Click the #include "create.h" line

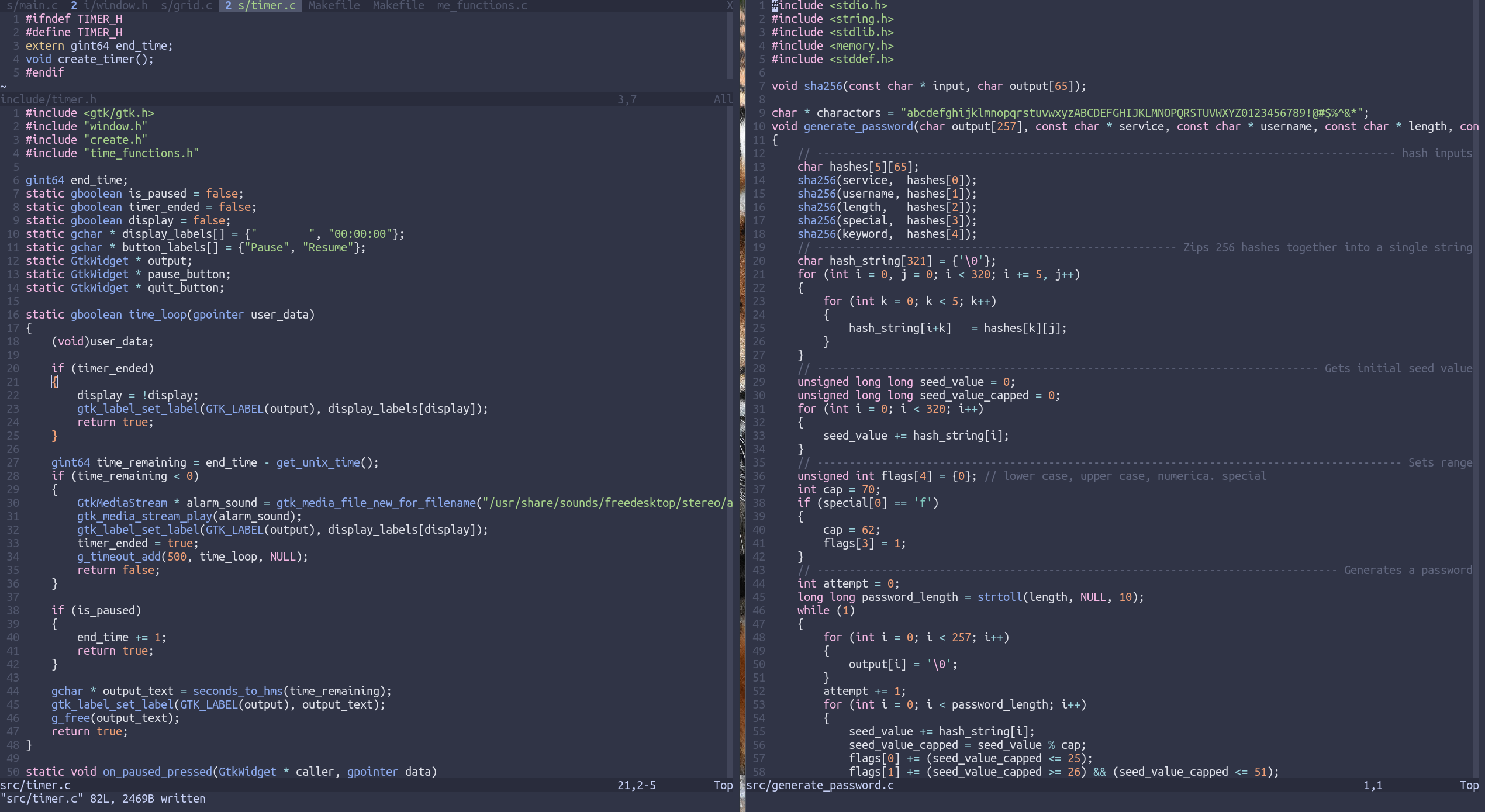coord(87,140)
